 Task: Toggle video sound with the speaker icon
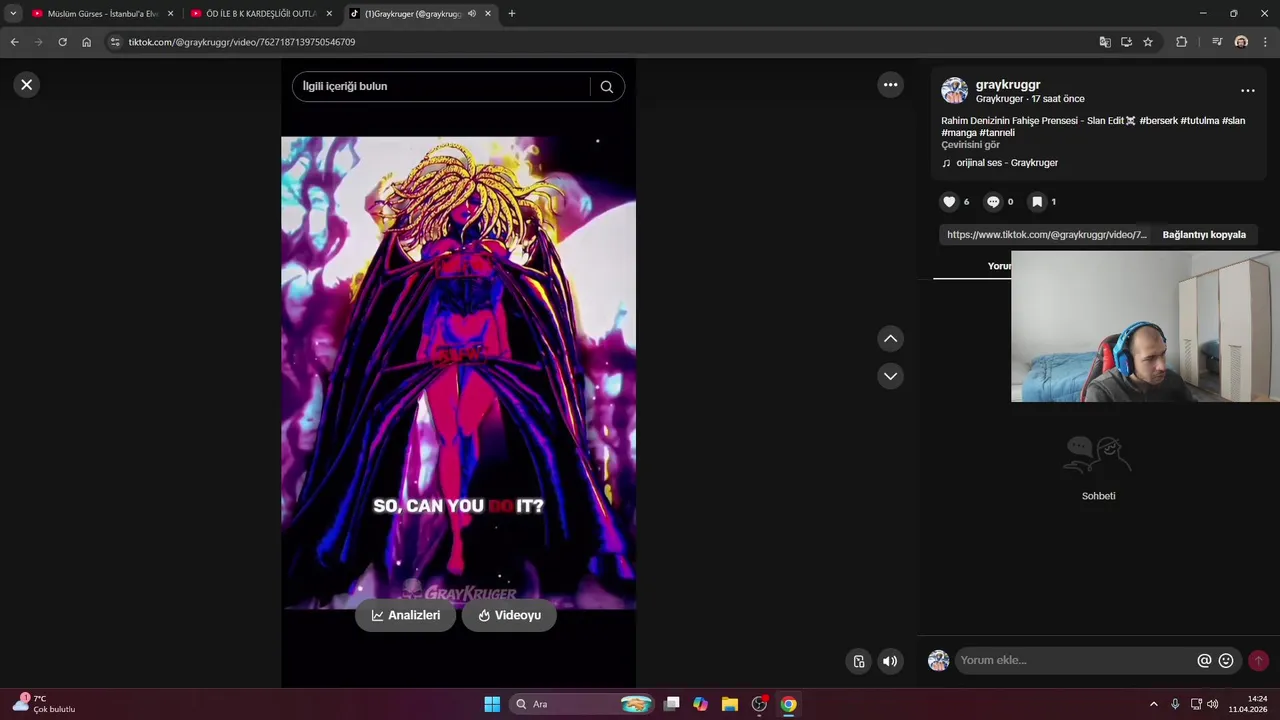click(x=890, y=661)
